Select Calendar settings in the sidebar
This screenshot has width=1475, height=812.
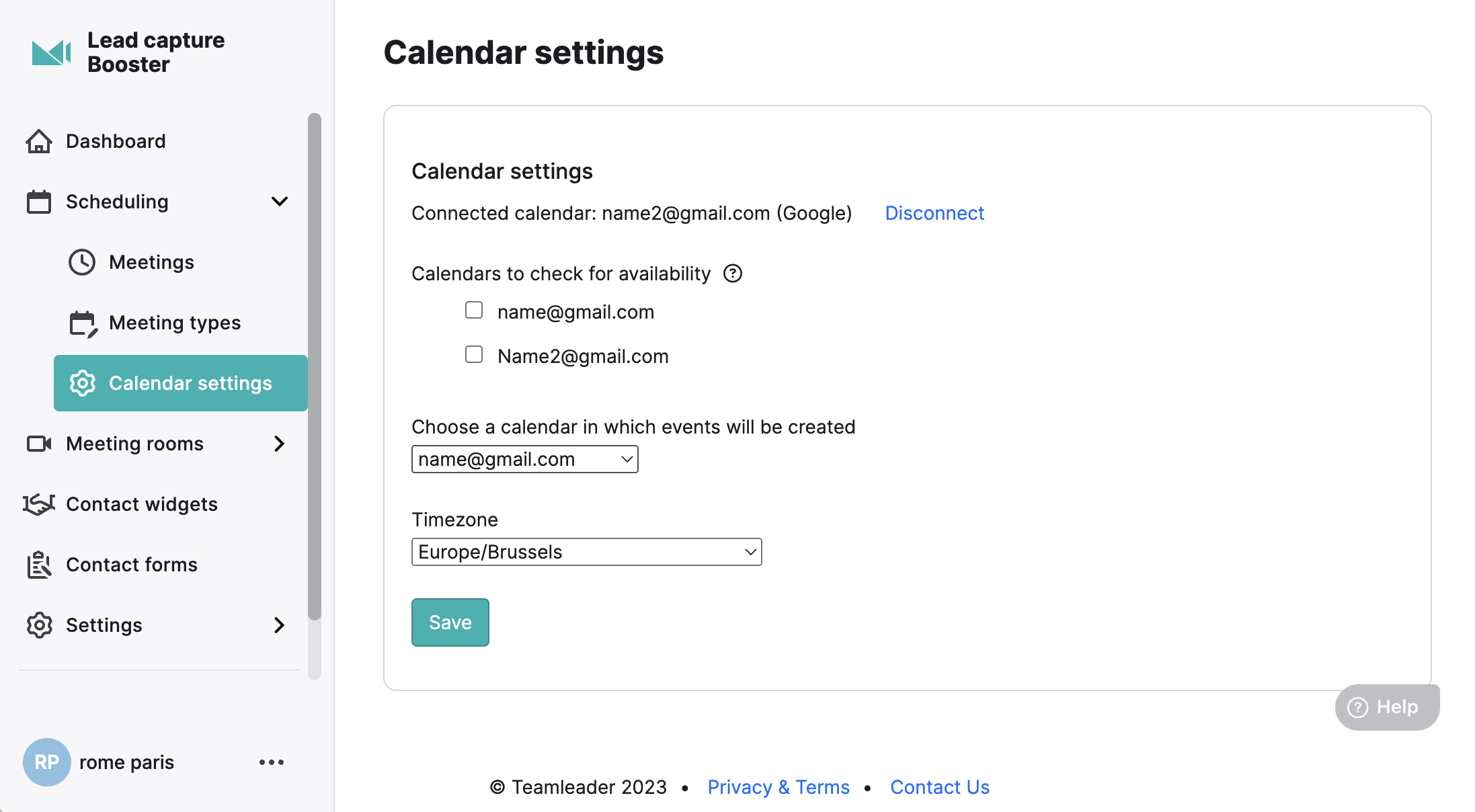(x=181, y=383)
